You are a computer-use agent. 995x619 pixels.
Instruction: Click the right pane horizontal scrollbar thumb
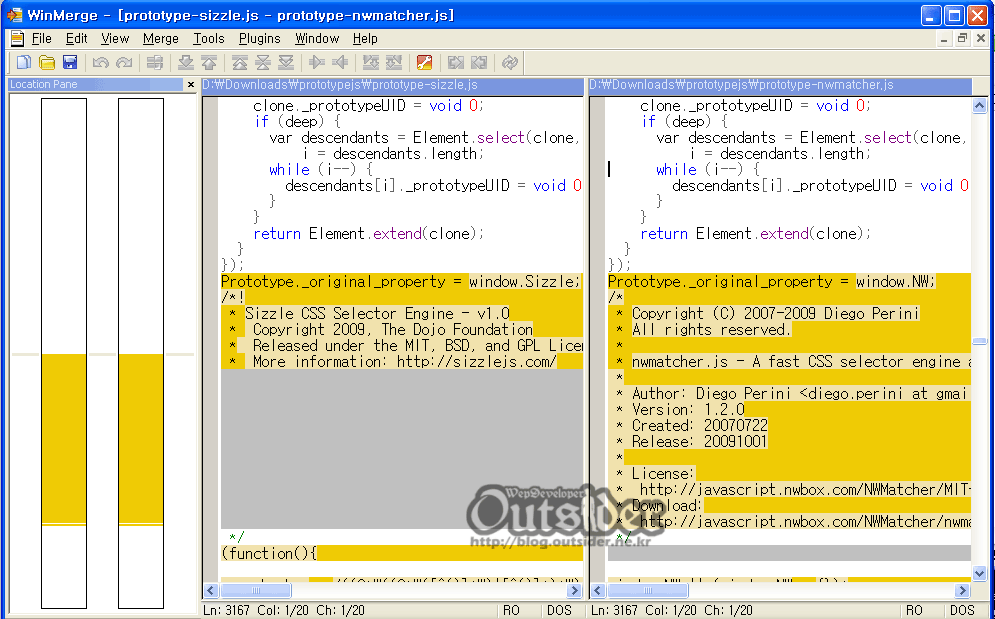(647, 590)
